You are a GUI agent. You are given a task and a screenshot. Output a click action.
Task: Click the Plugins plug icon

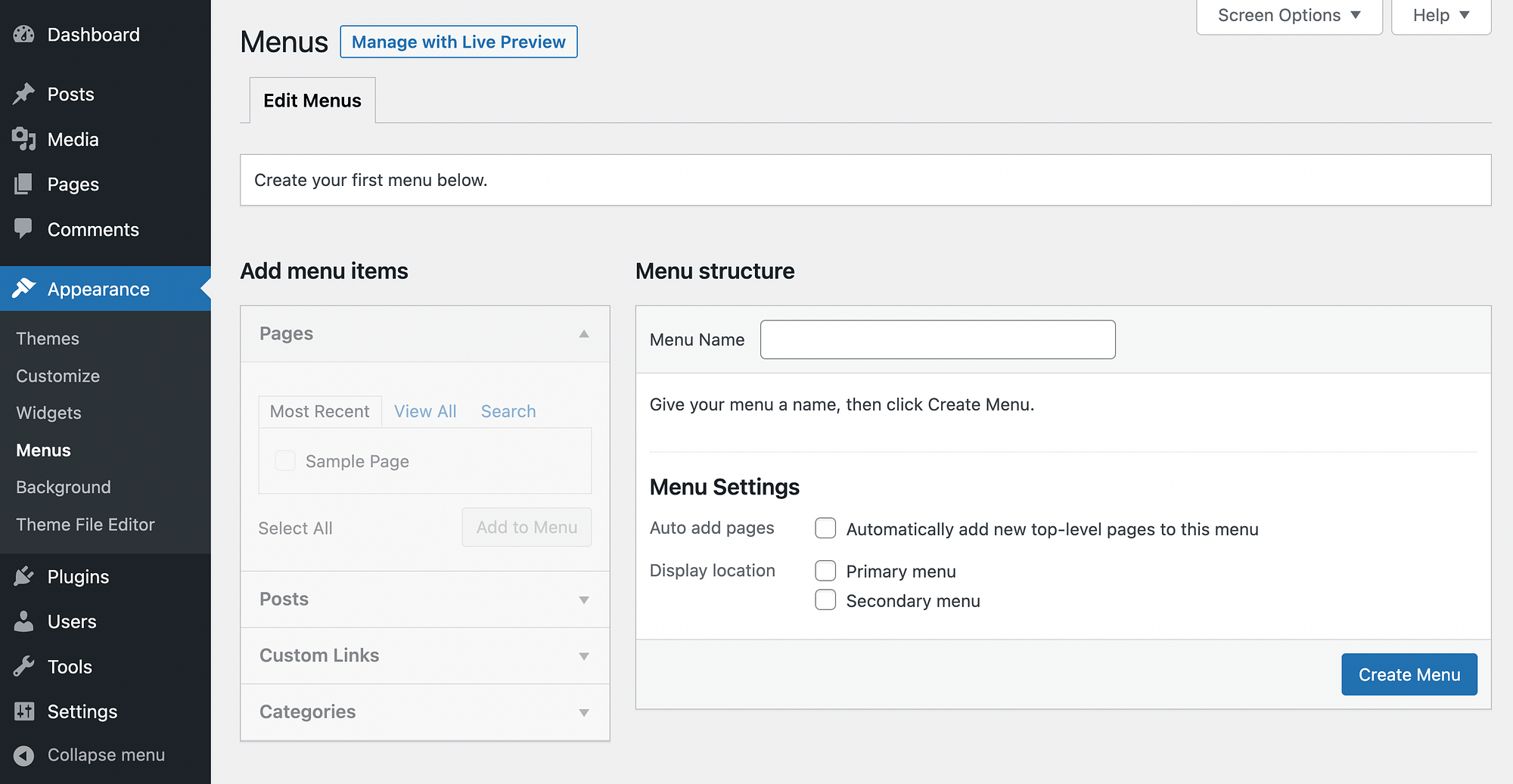pyautogui.click(x=24, y=576)
